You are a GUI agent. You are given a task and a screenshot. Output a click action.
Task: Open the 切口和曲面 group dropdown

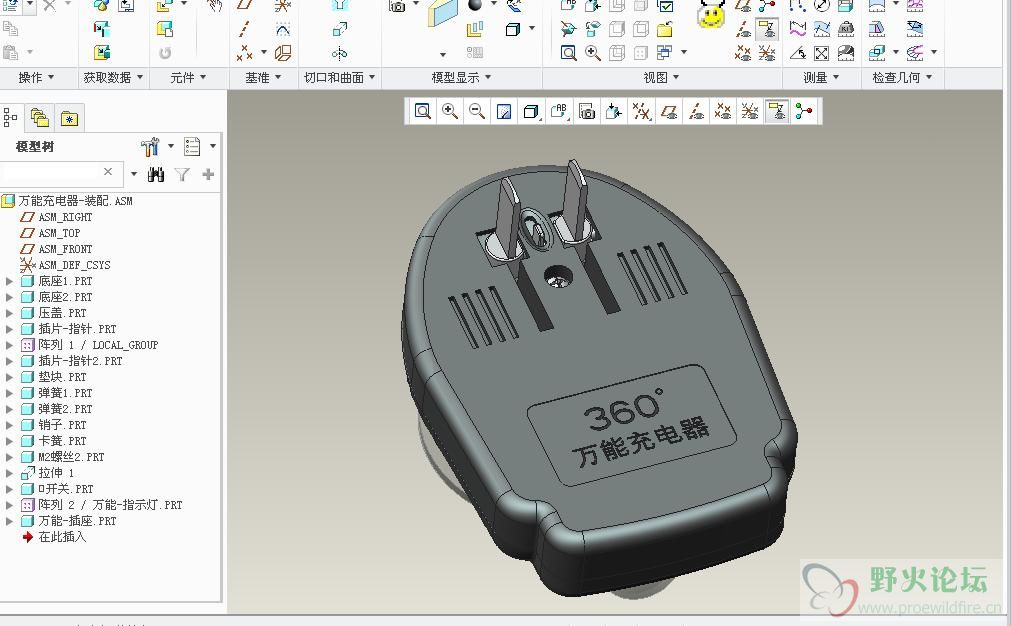click(340, 77)
